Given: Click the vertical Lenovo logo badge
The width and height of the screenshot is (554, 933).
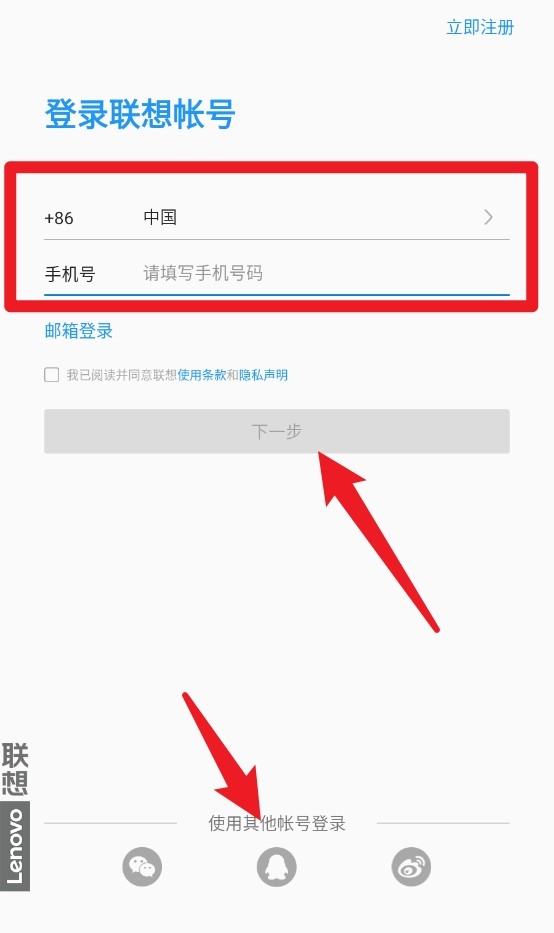Looking at the screenshot, I should 15,846.
